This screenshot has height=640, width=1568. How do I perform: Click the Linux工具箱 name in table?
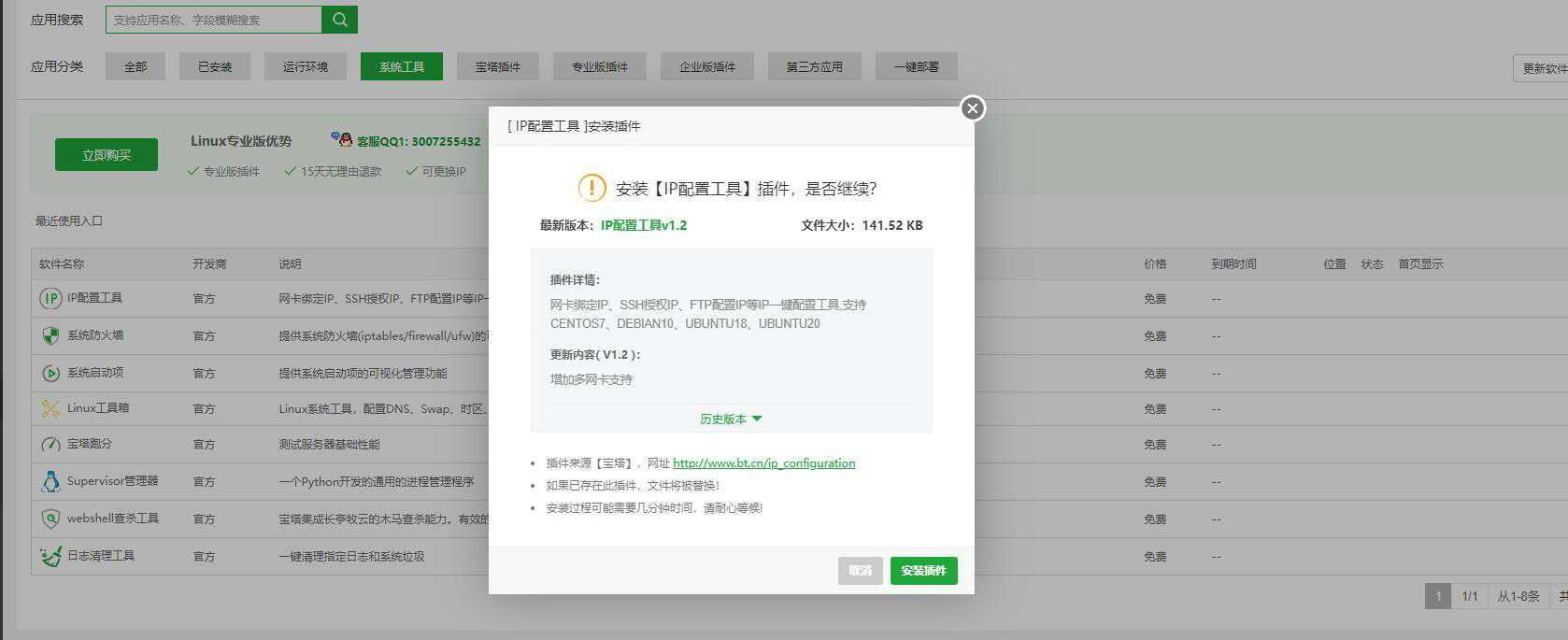click(x=98, y=408)
